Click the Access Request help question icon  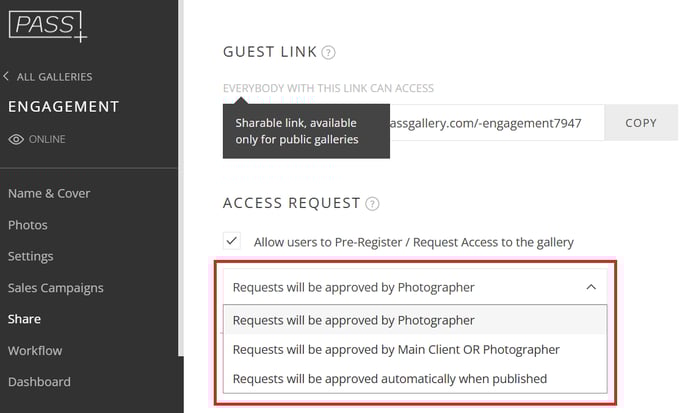372,204
